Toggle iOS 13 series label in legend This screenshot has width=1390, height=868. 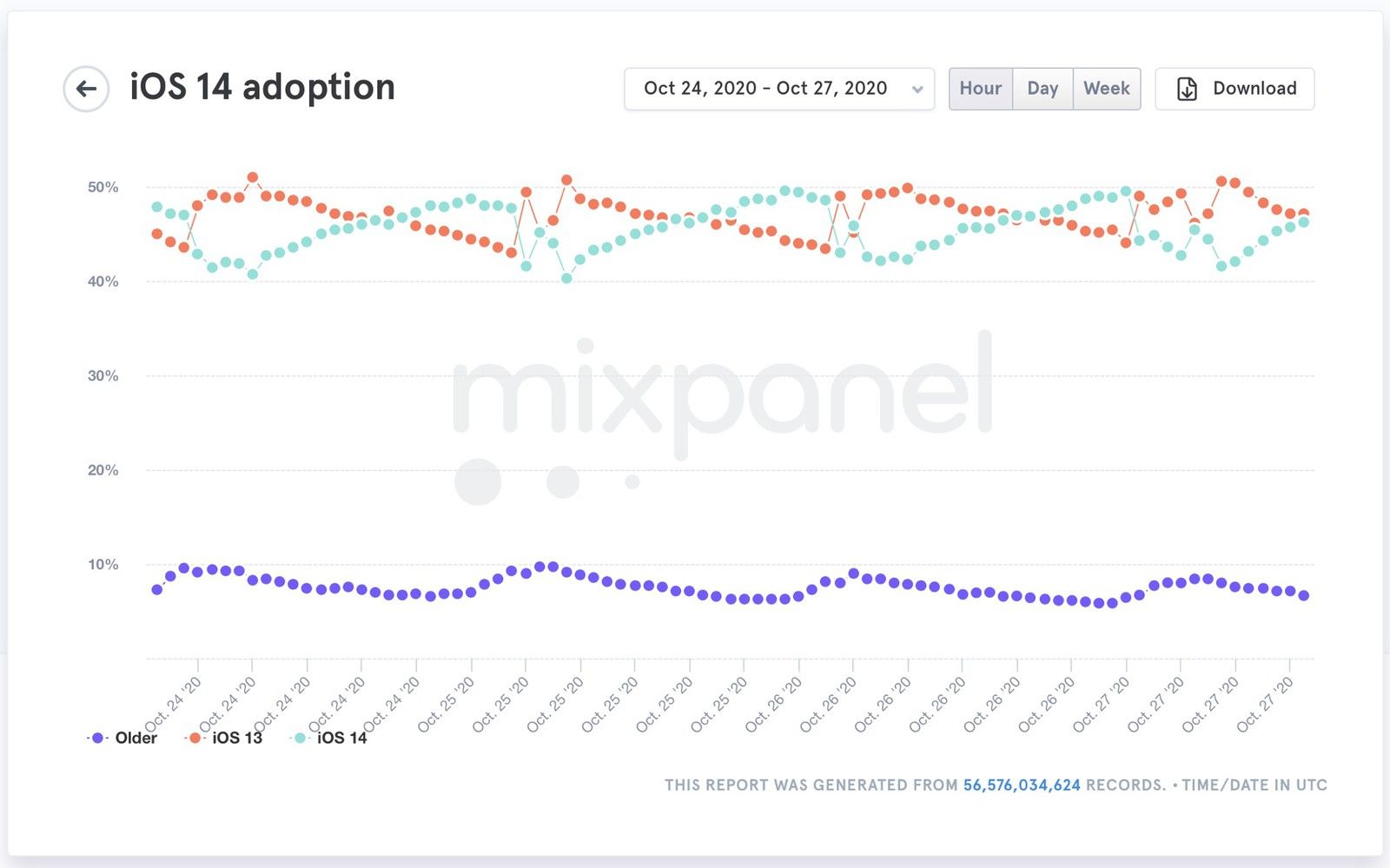[237, 738]
